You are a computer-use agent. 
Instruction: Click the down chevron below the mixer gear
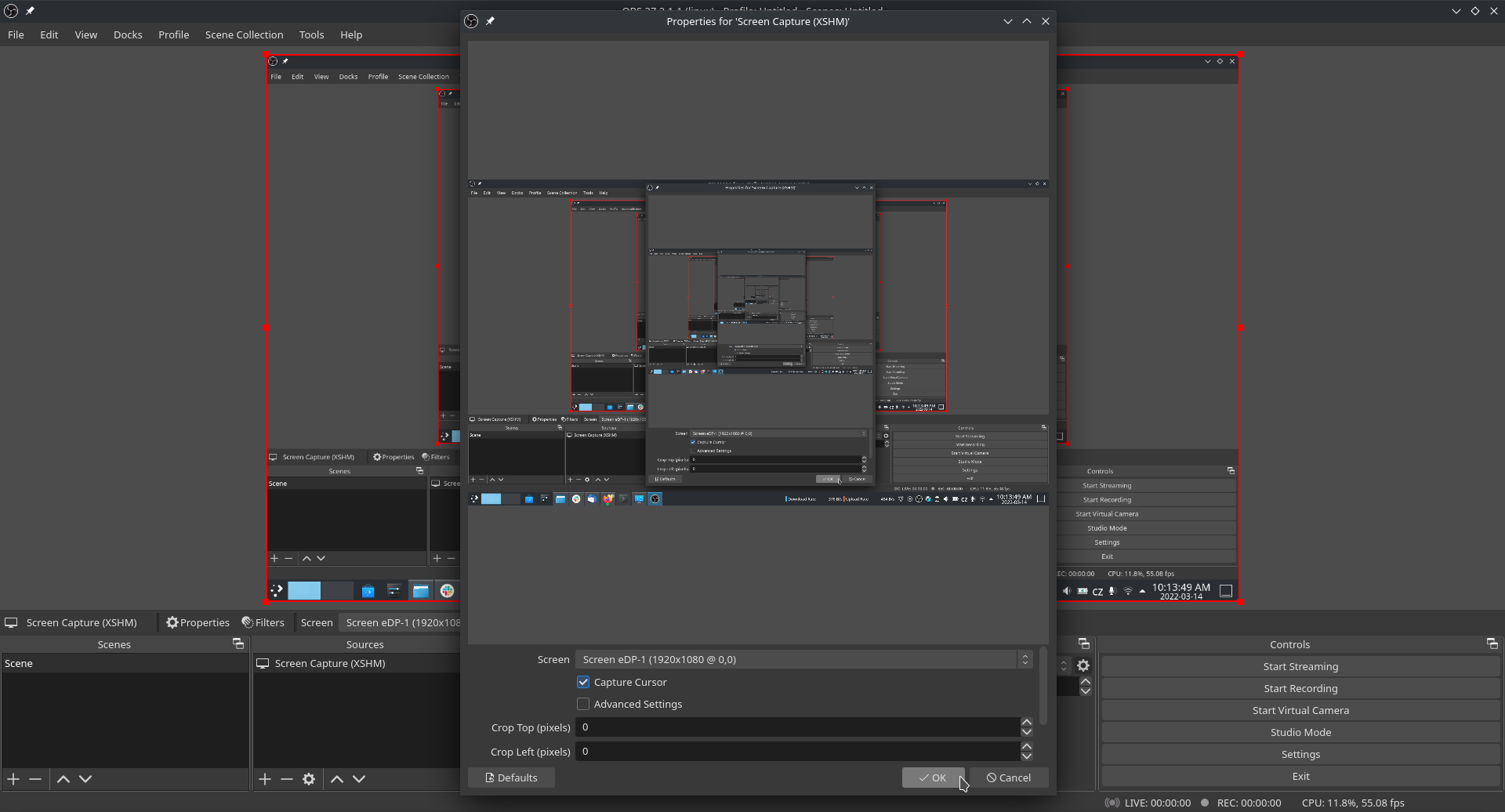point(1086,691)
